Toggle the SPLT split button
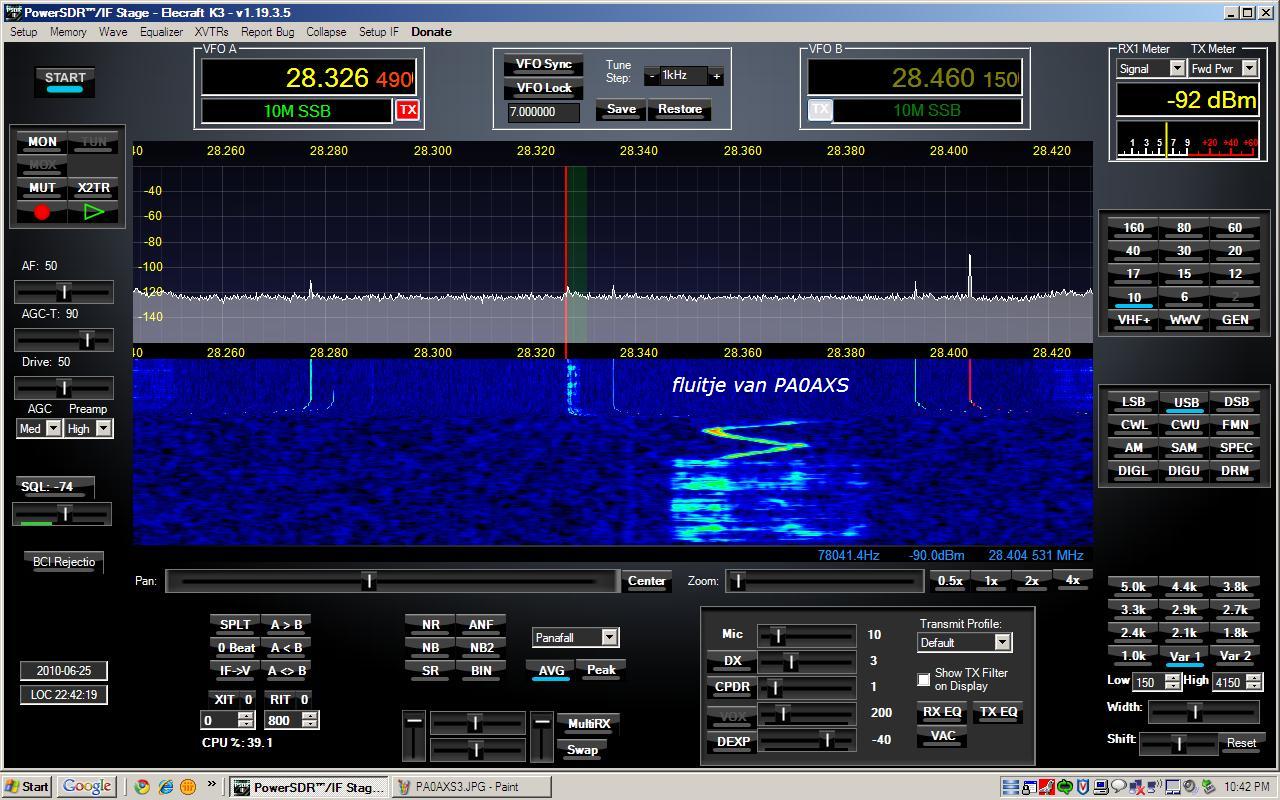The height and width of the screenshot is (800, 1280). click(235, 625)
